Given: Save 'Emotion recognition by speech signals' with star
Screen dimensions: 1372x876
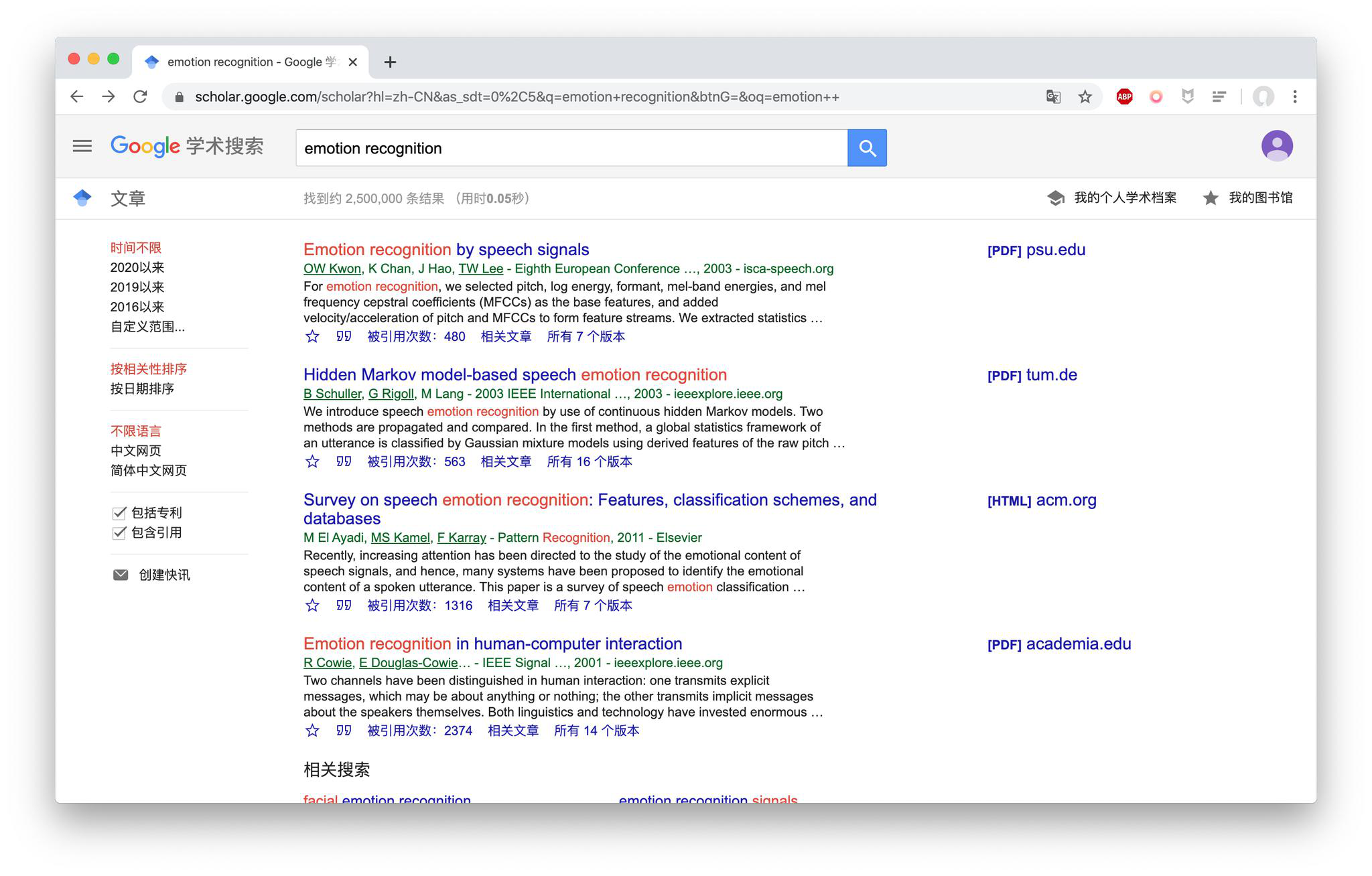Looking at the screenshot, I should point(312,336).
